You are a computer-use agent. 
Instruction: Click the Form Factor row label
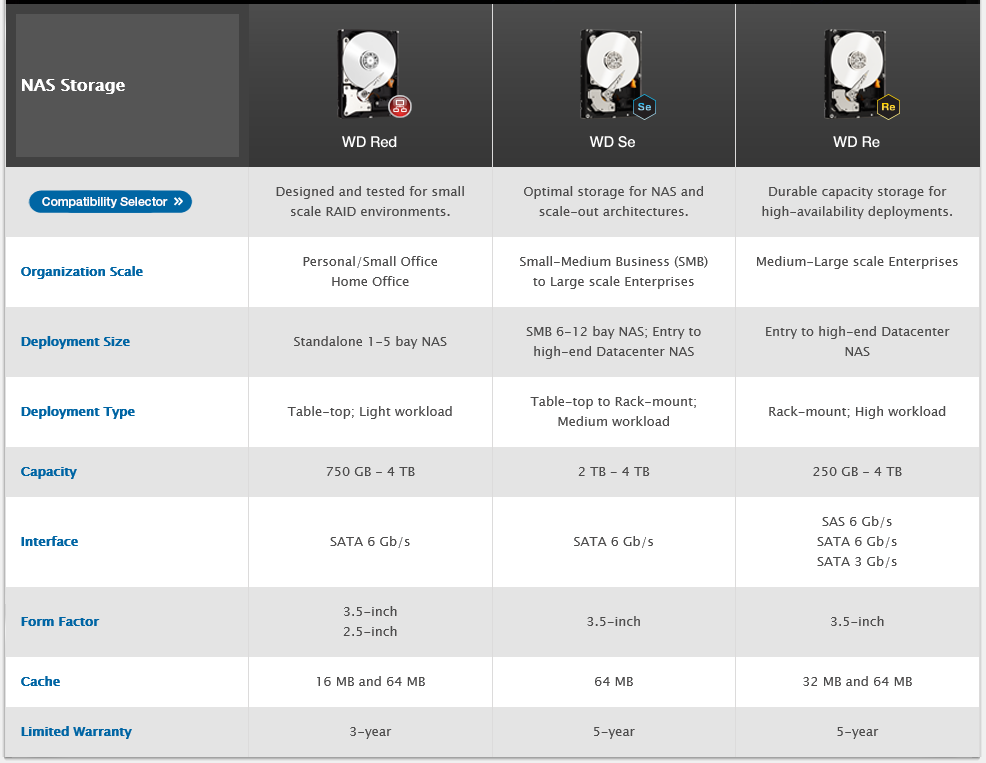click(x=60, y=622)
